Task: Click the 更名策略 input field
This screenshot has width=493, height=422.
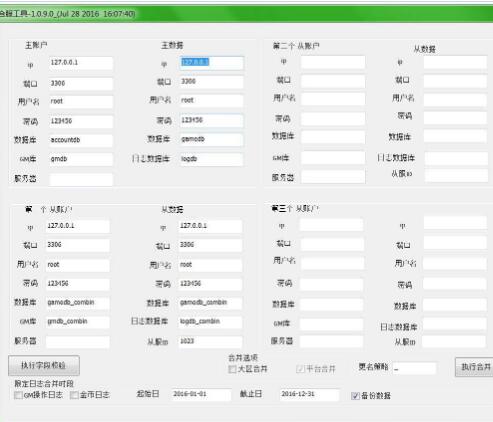Action: point(414,368)
